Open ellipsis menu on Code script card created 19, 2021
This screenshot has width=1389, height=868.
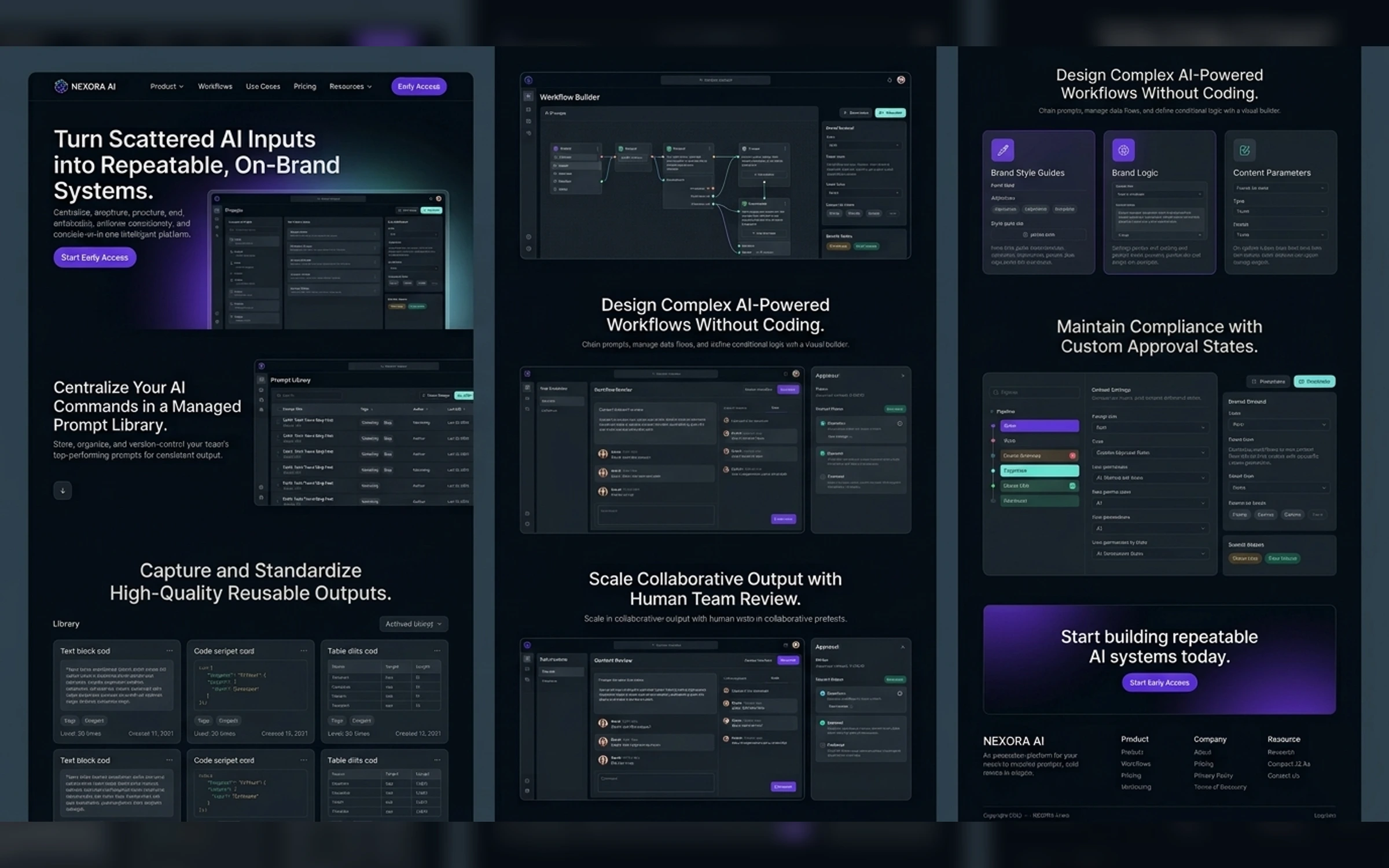click(303, 650)
